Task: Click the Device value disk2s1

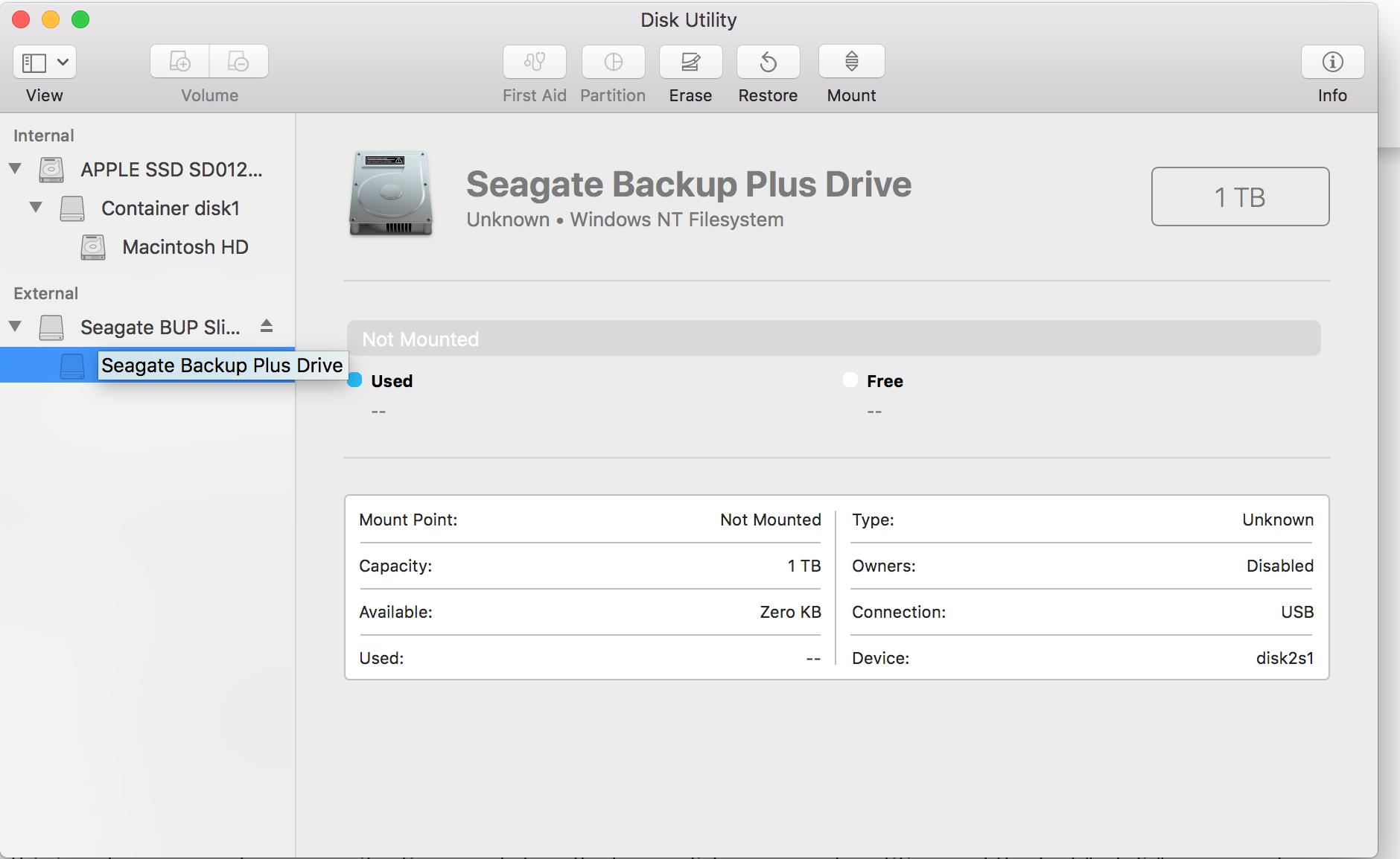Action: point(1285,658)
